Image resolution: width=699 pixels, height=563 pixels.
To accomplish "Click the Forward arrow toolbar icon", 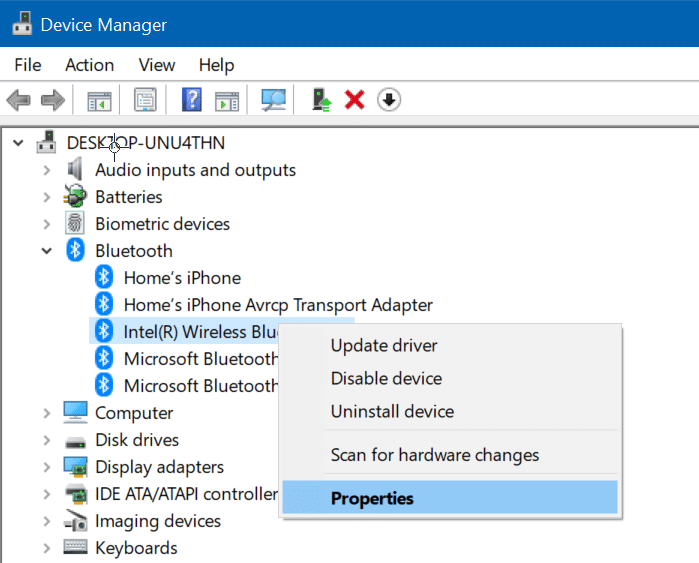I will 53,100.
